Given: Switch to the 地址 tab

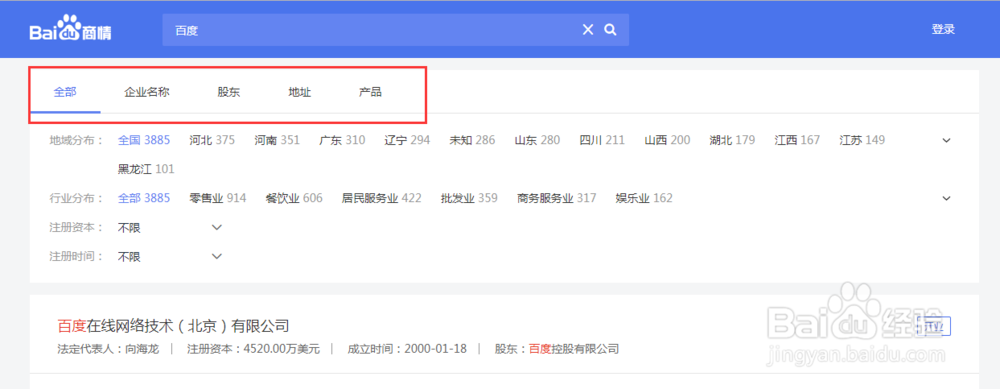Looking at the screenshot, I should (299, 92).
